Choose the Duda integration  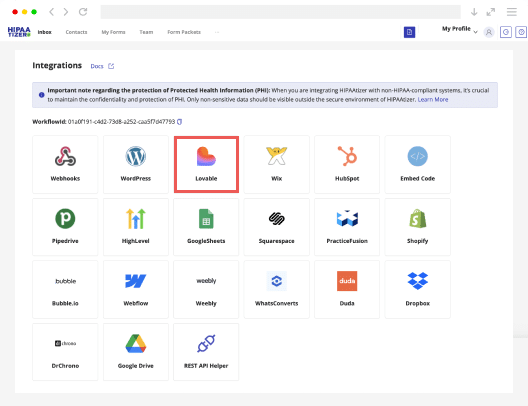347,290
